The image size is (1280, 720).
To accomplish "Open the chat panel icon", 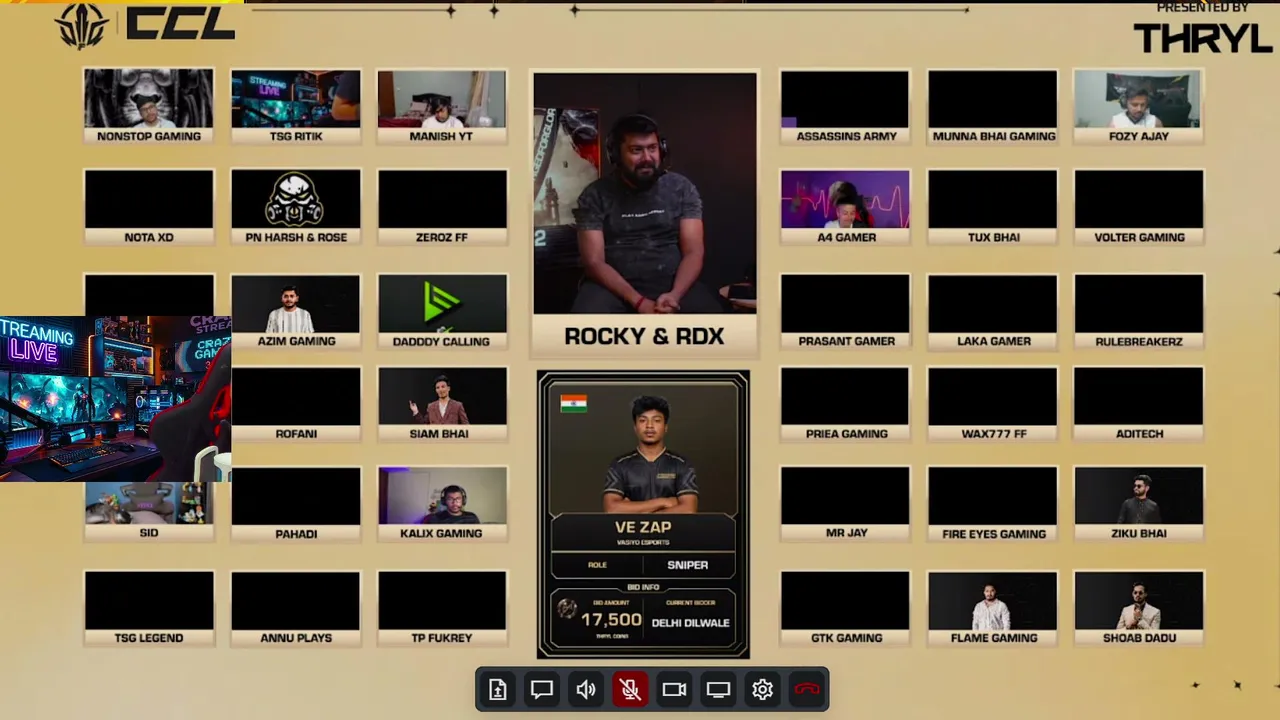I will pos(542,689).
